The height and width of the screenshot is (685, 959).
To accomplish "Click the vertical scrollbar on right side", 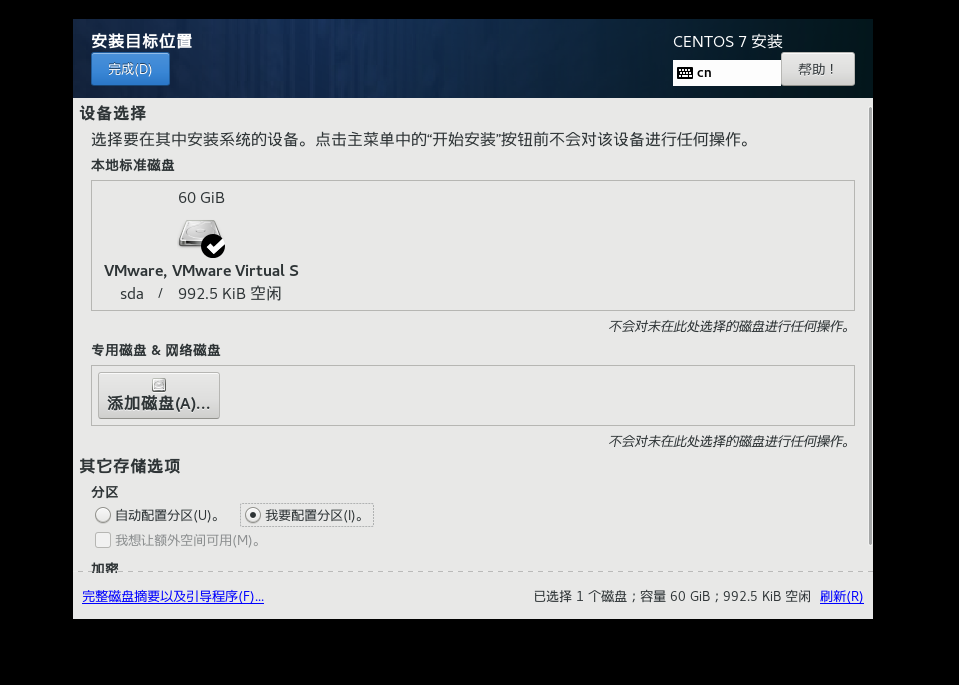I will point(870,325).
